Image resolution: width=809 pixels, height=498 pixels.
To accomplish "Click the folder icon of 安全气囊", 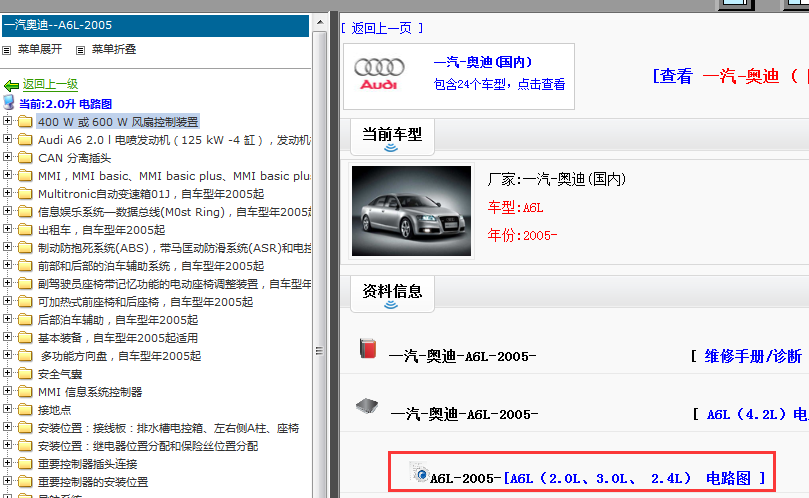I will coord(25,374).
